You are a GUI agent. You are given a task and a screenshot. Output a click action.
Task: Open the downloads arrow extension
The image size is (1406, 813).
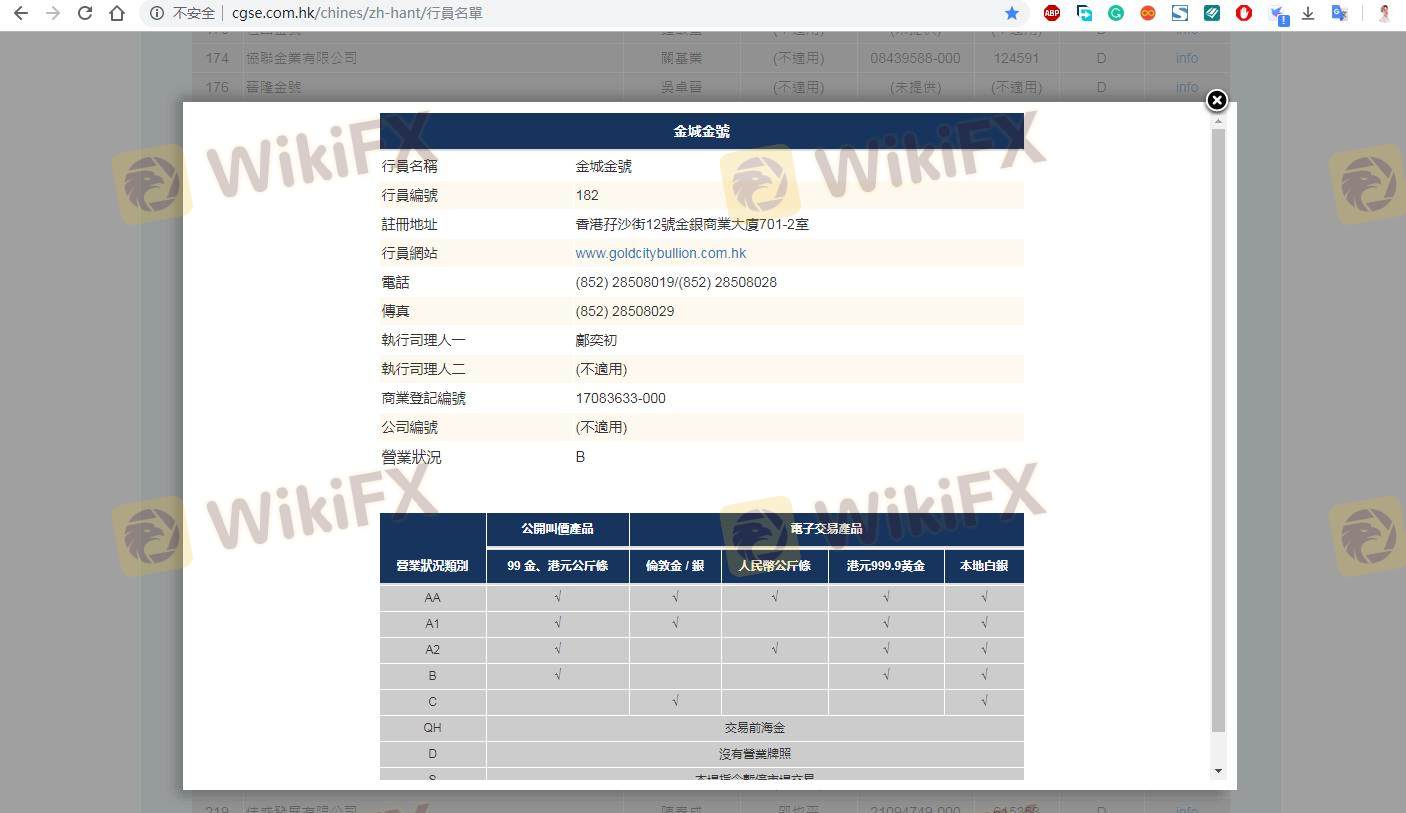1307,13
